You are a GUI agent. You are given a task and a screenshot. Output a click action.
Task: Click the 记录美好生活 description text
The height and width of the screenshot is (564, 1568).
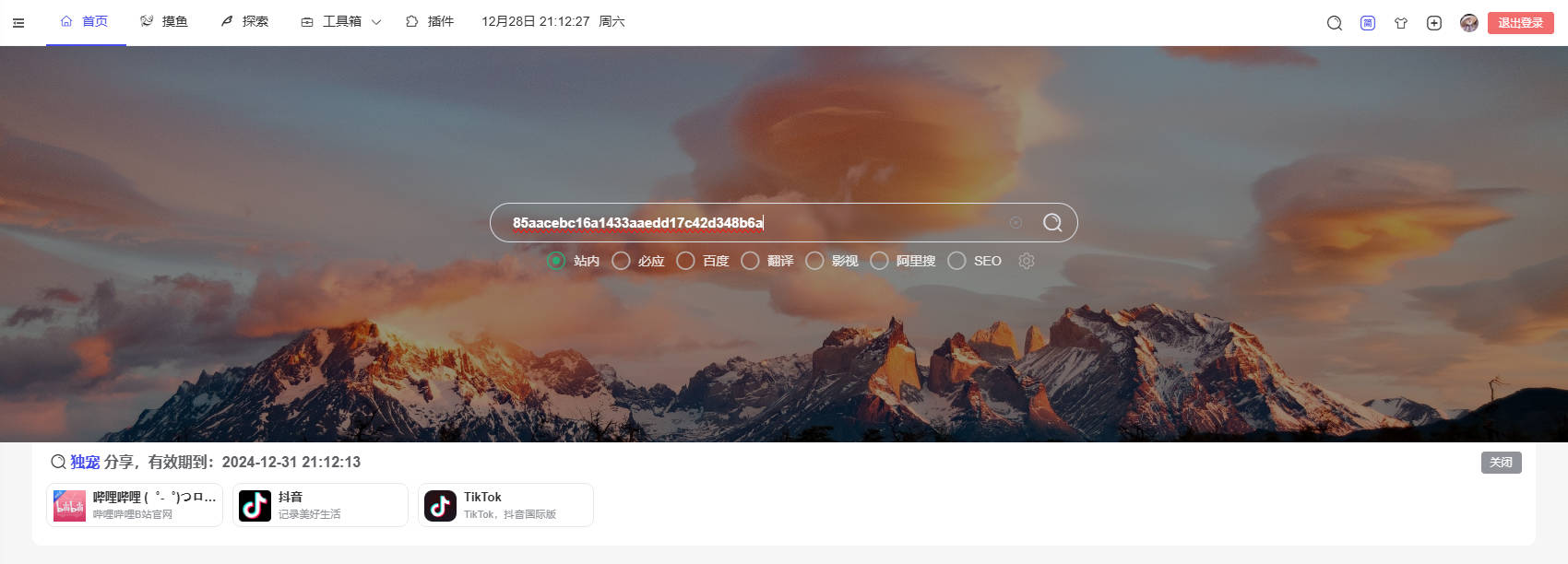point(310,514)
